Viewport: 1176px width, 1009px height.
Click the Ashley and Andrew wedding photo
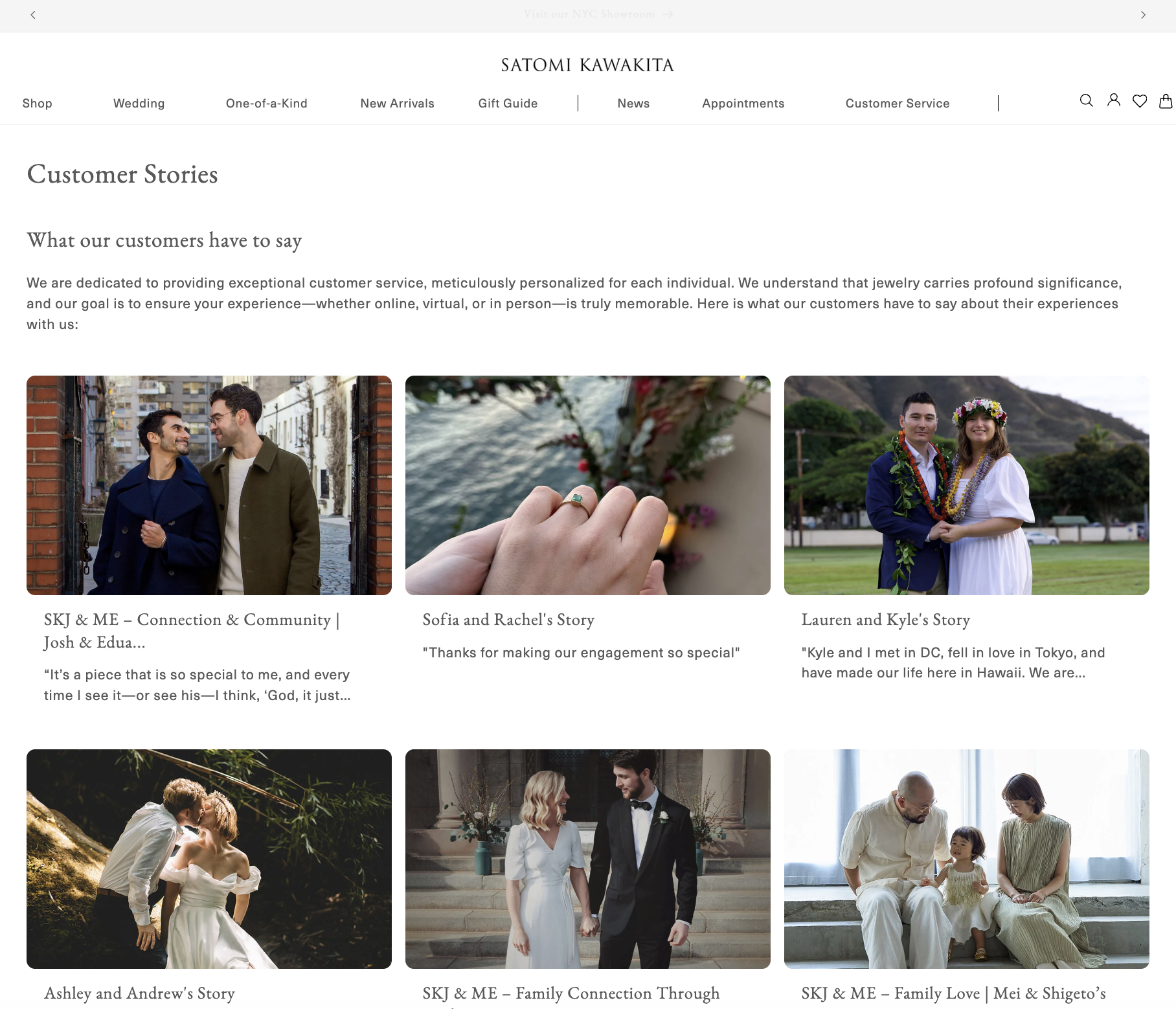click(209, 859)
